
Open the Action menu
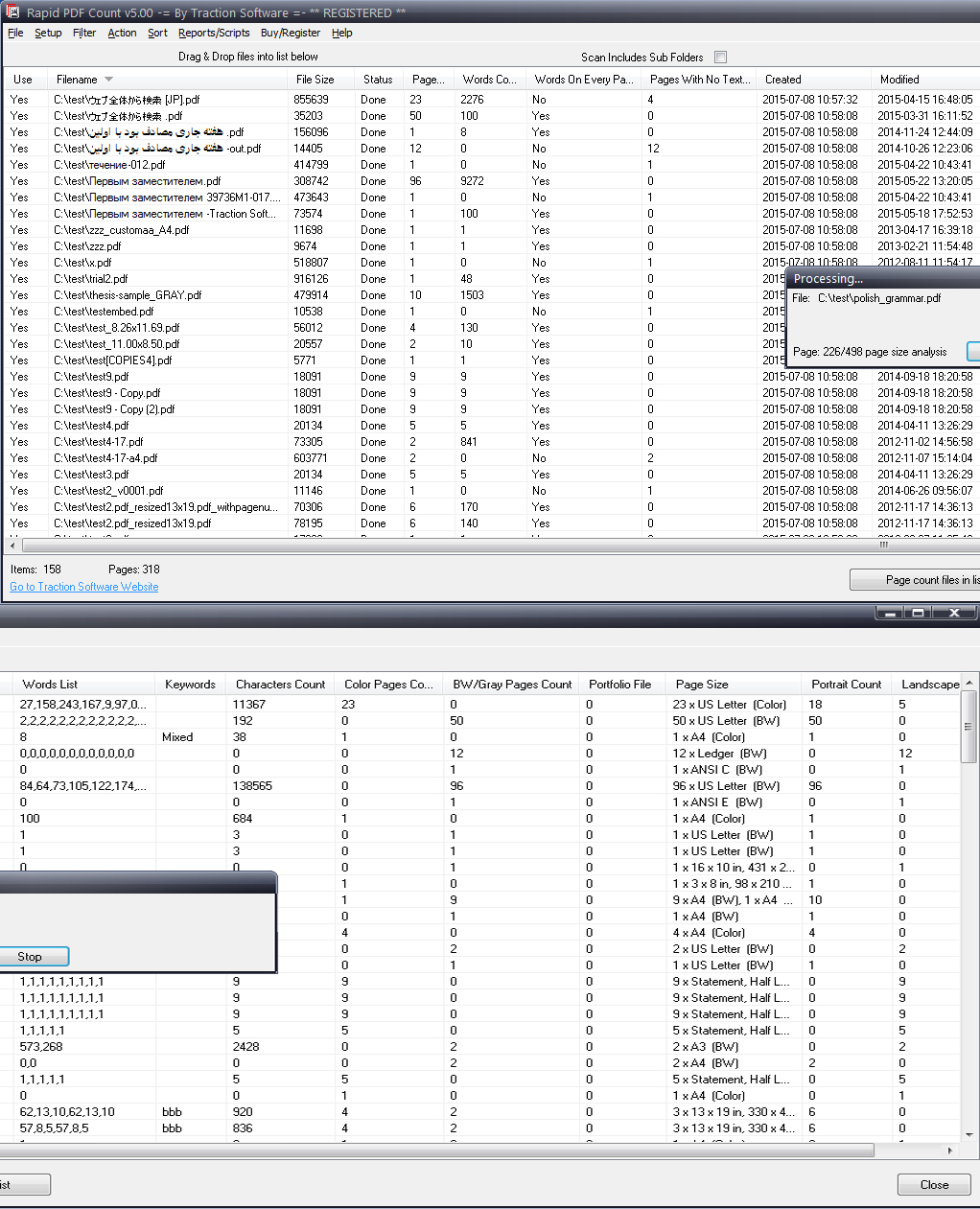tap(122, 33)
